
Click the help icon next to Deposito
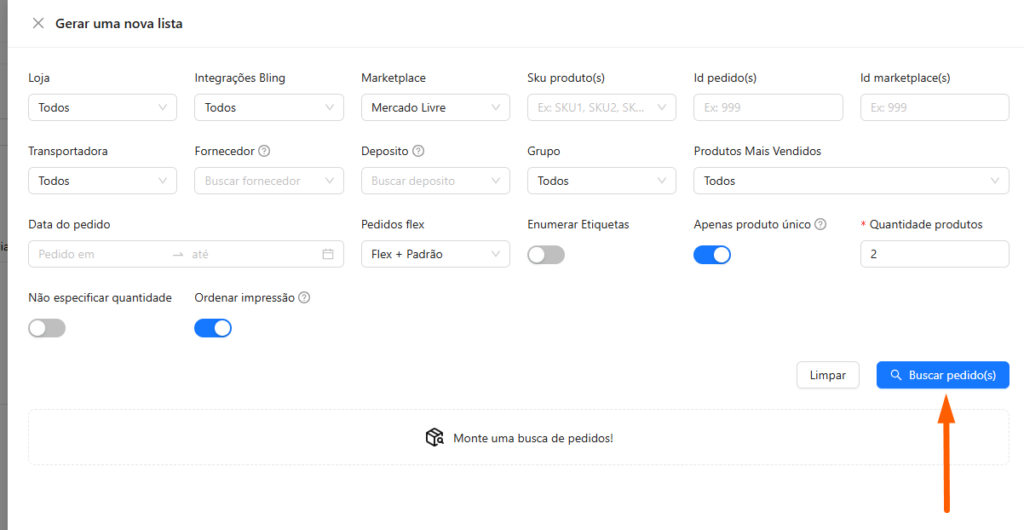point(418,151)
